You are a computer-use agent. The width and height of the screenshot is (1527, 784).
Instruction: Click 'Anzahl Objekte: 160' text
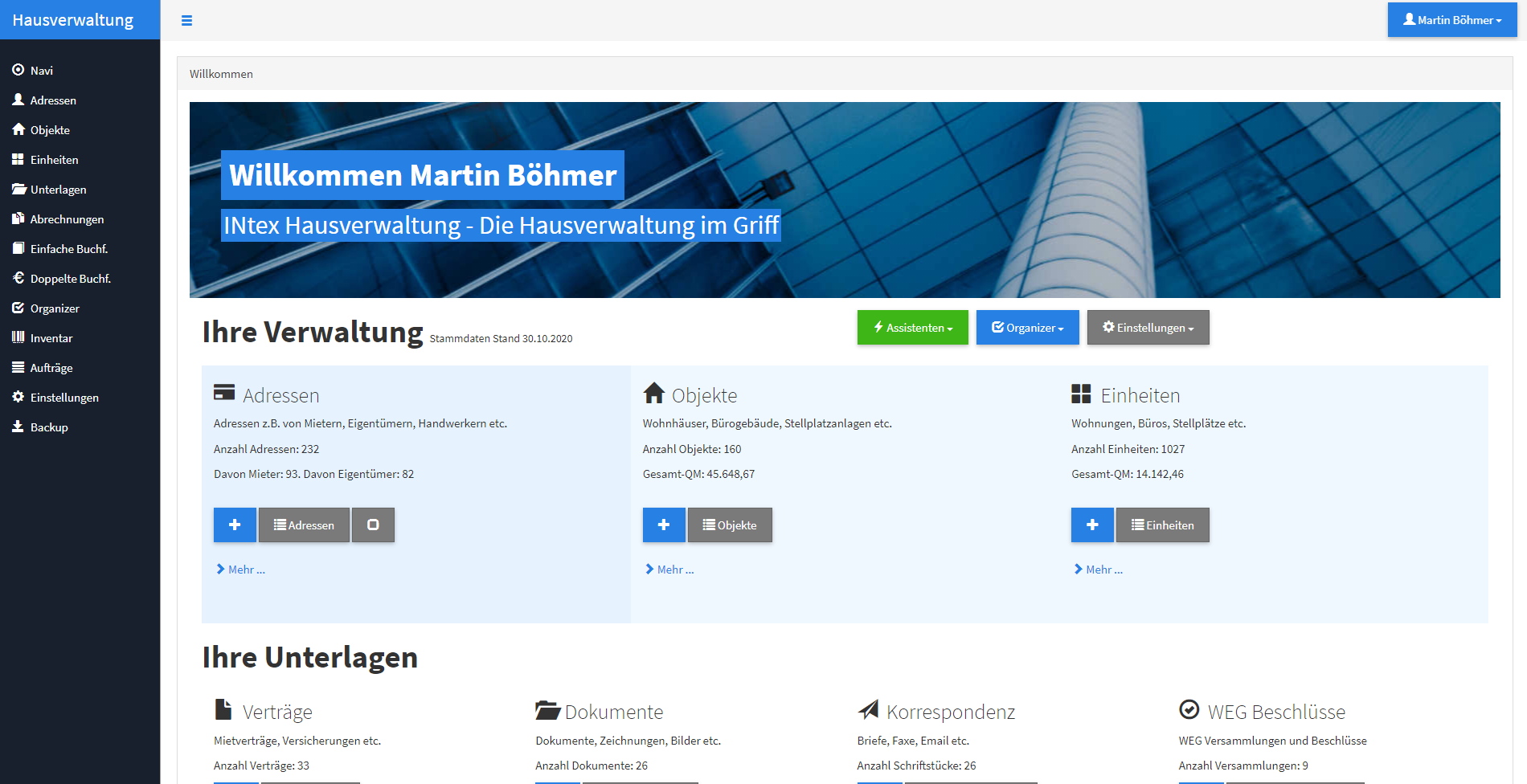692,449
